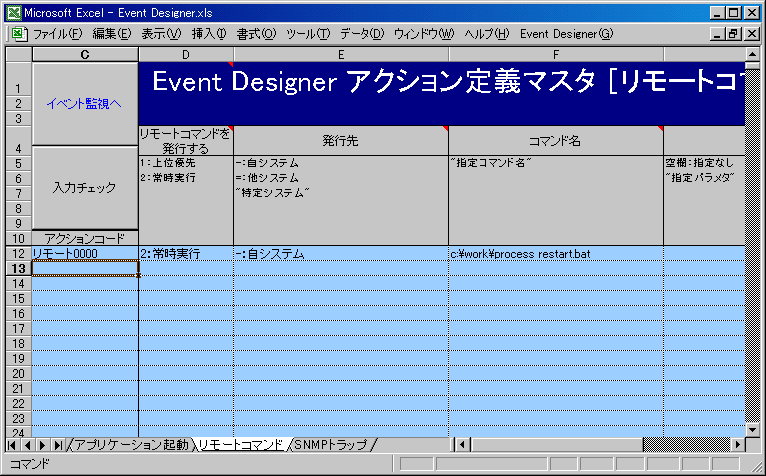Viewport: 766px width, 476px height.
Task: Click horizontal scrollbar left arrow
Action: point(462,445)
